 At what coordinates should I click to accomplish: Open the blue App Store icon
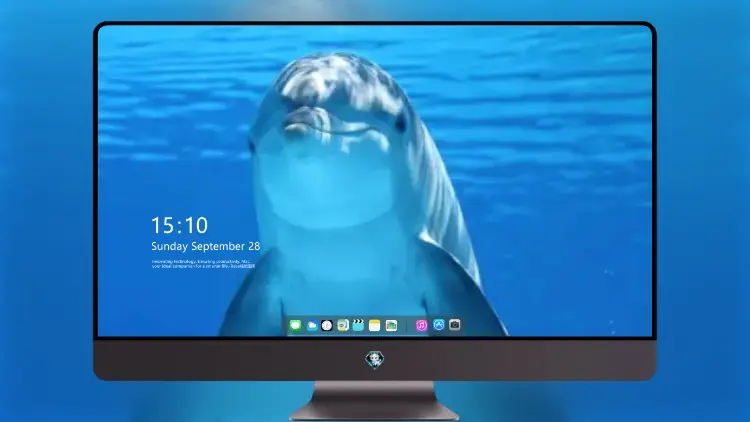click(439, 325)
